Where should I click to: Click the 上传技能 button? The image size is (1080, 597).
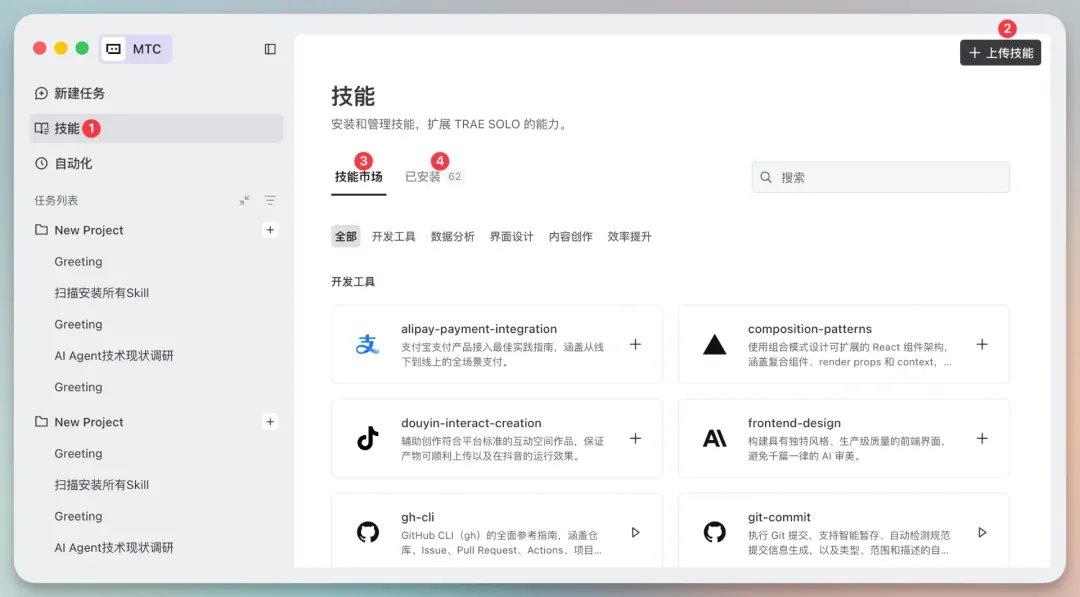(x=1000, y=53)
